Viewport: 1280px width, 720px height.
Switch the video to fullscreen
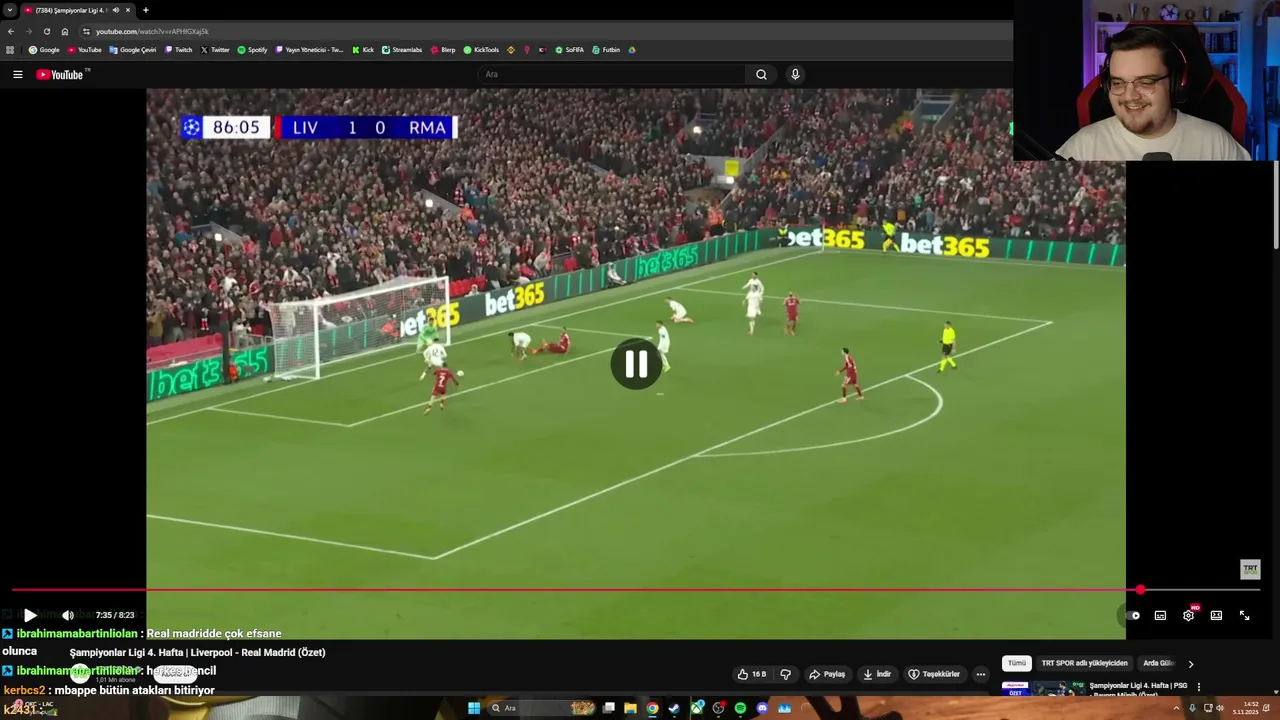point(1244,615)
